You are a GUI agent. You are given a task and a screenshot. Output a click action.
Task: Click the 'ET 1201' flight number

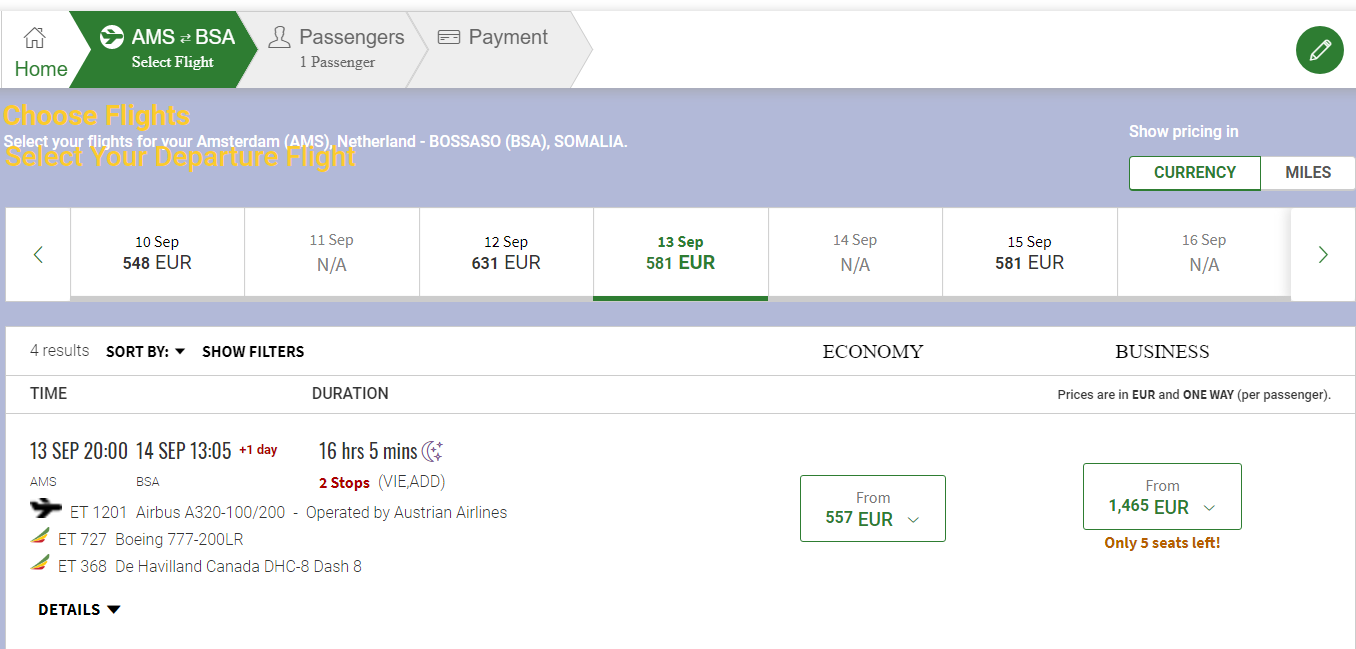click(98, 512)
